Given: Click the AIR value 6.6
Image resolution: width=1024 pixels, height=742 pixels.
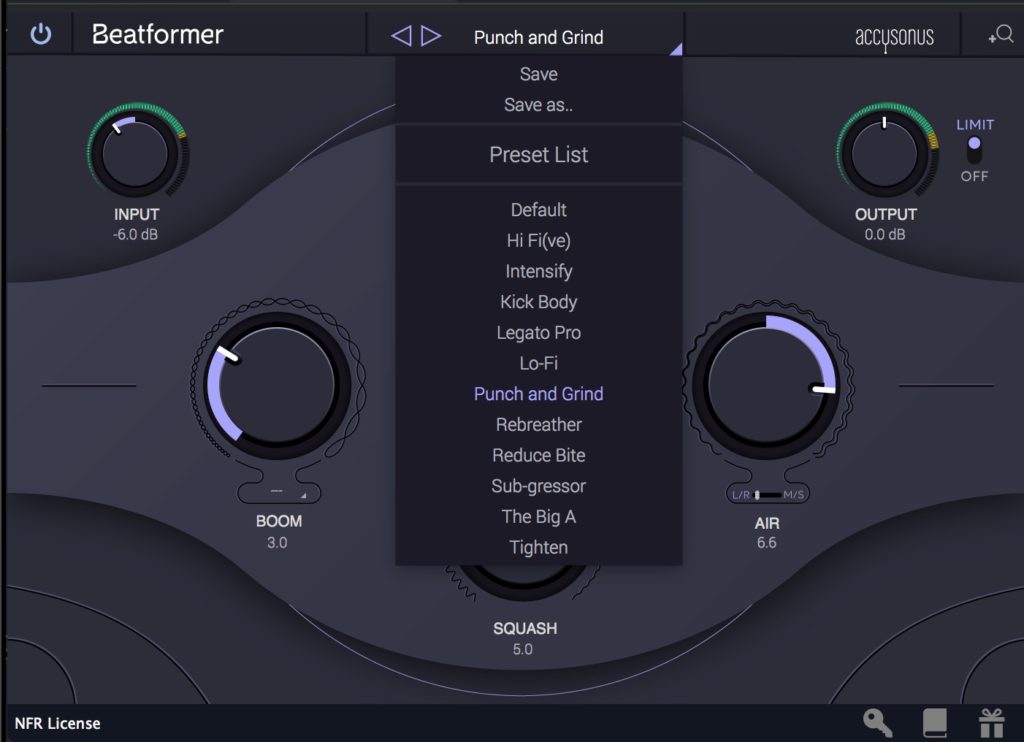Looking at the screenshot, I should click(x=767, y=543).
